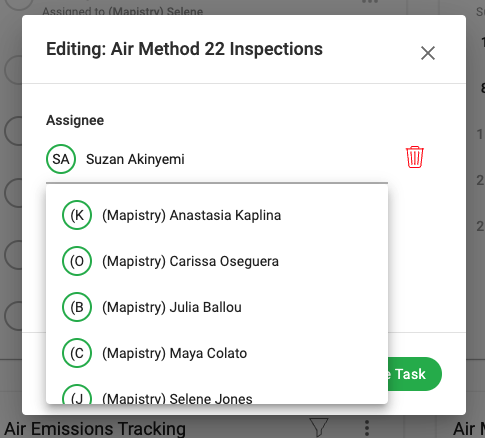Select (Mapistry) Maya Colato entry
The width and height of the screenshot is (485, 438).
pos(217,353)
